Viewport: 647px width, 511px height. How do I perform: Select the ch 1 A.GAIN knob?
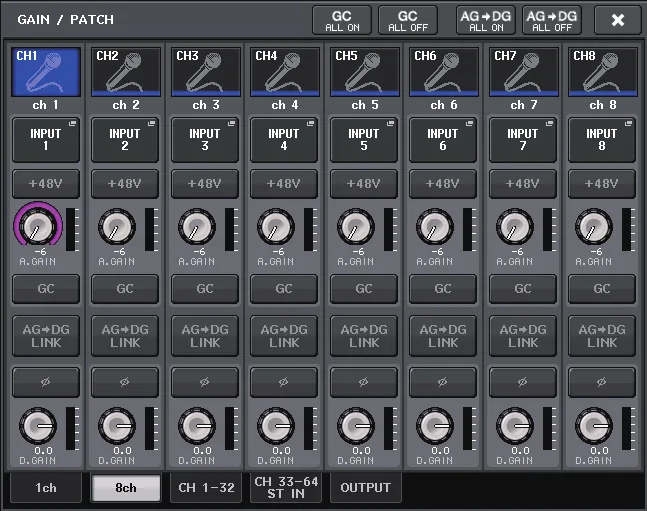(x=38, y=226)
